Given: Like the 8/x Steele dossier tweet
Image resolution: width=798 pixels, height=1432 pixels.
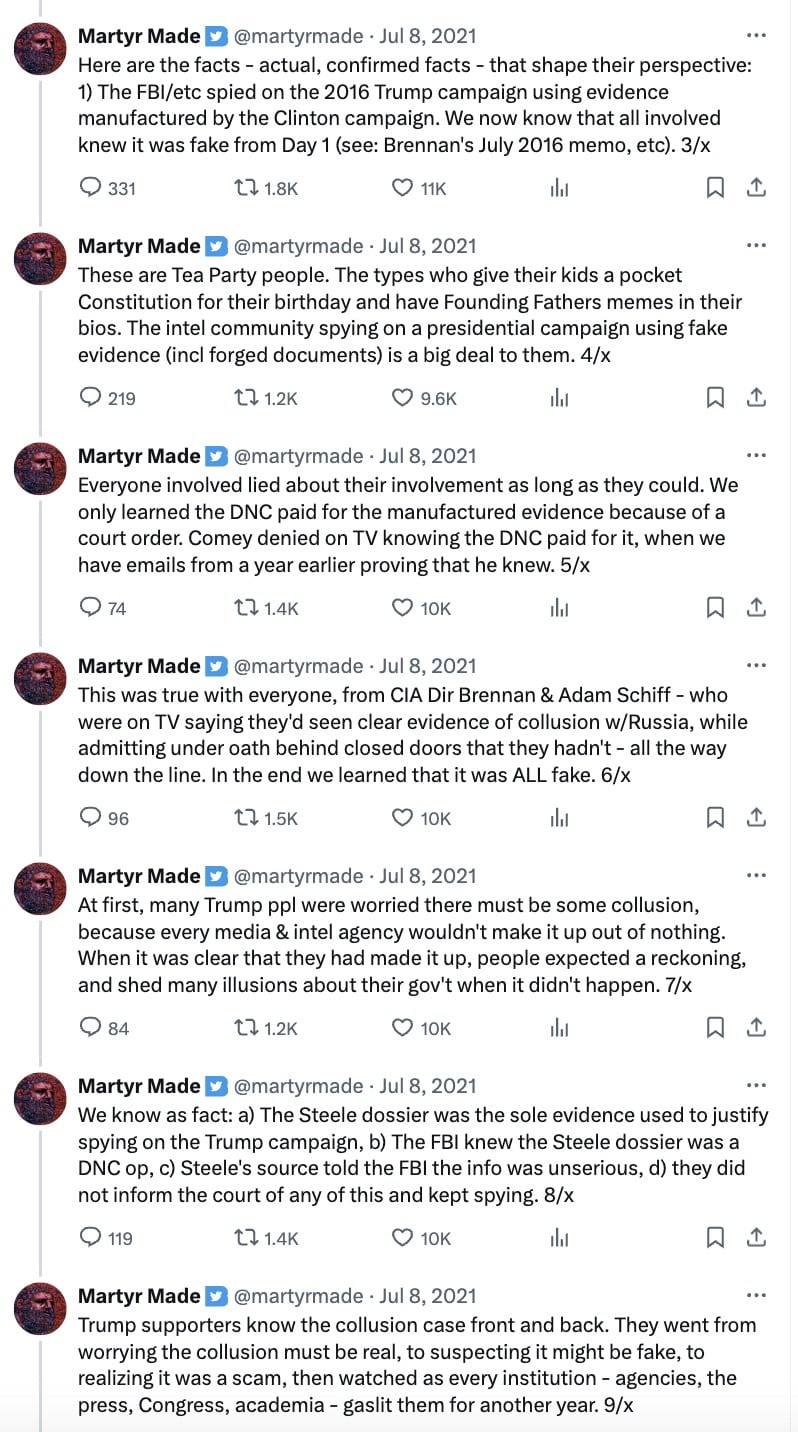Looking at the screenshot, I should [402, 1237].
